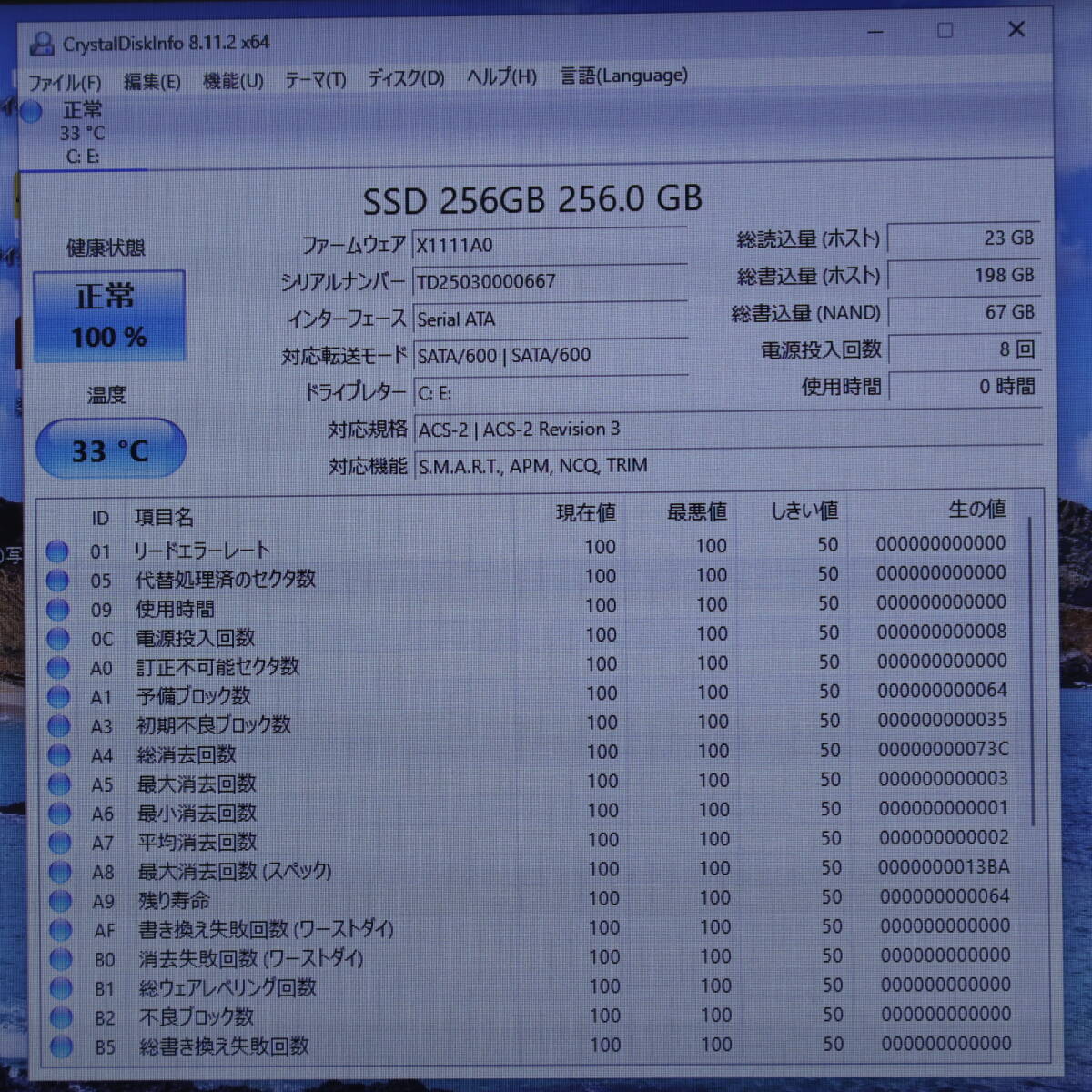Click the drive letter field C: E:

click(550, 393)
